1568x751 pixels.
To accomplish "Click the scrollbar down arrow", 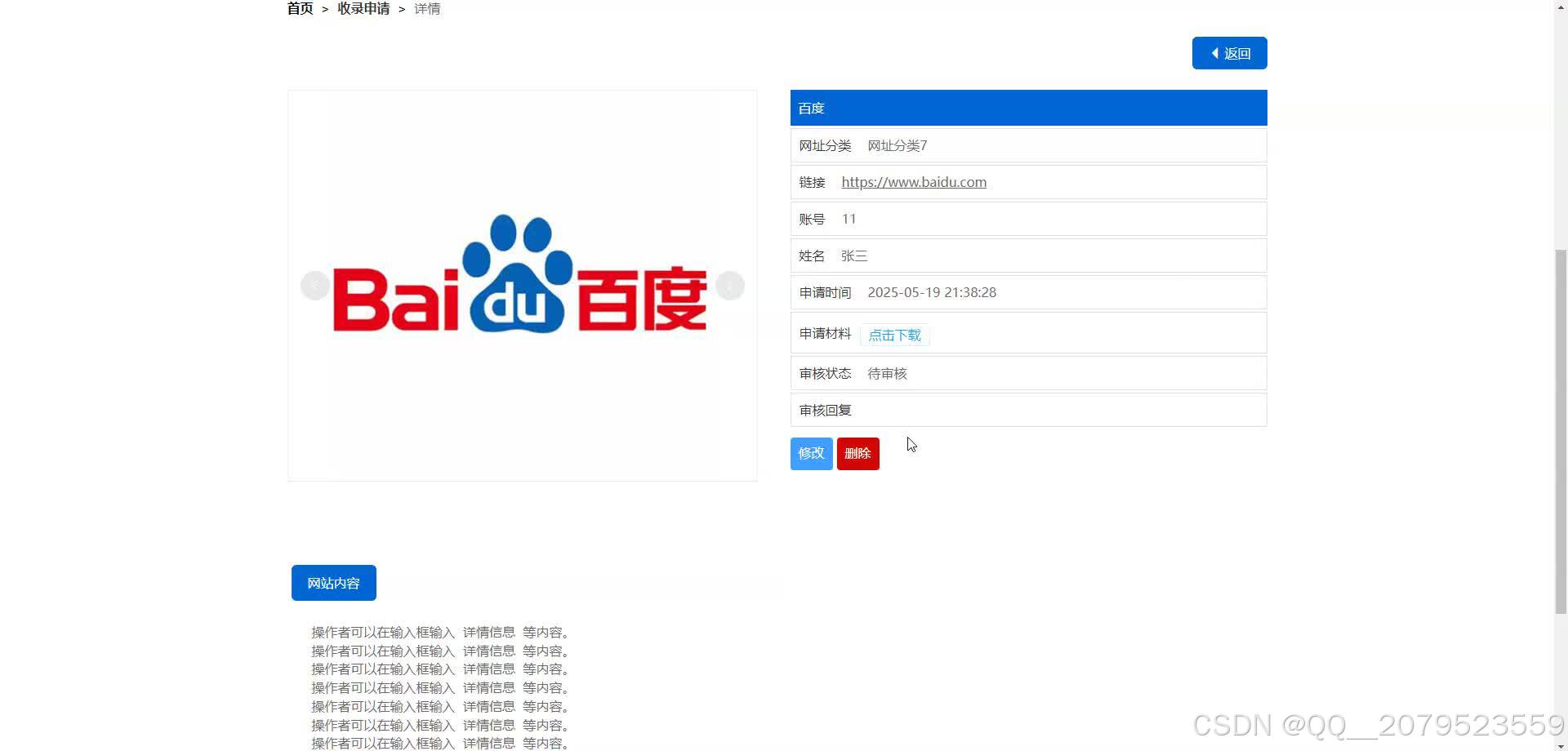I will (1561, 745).
